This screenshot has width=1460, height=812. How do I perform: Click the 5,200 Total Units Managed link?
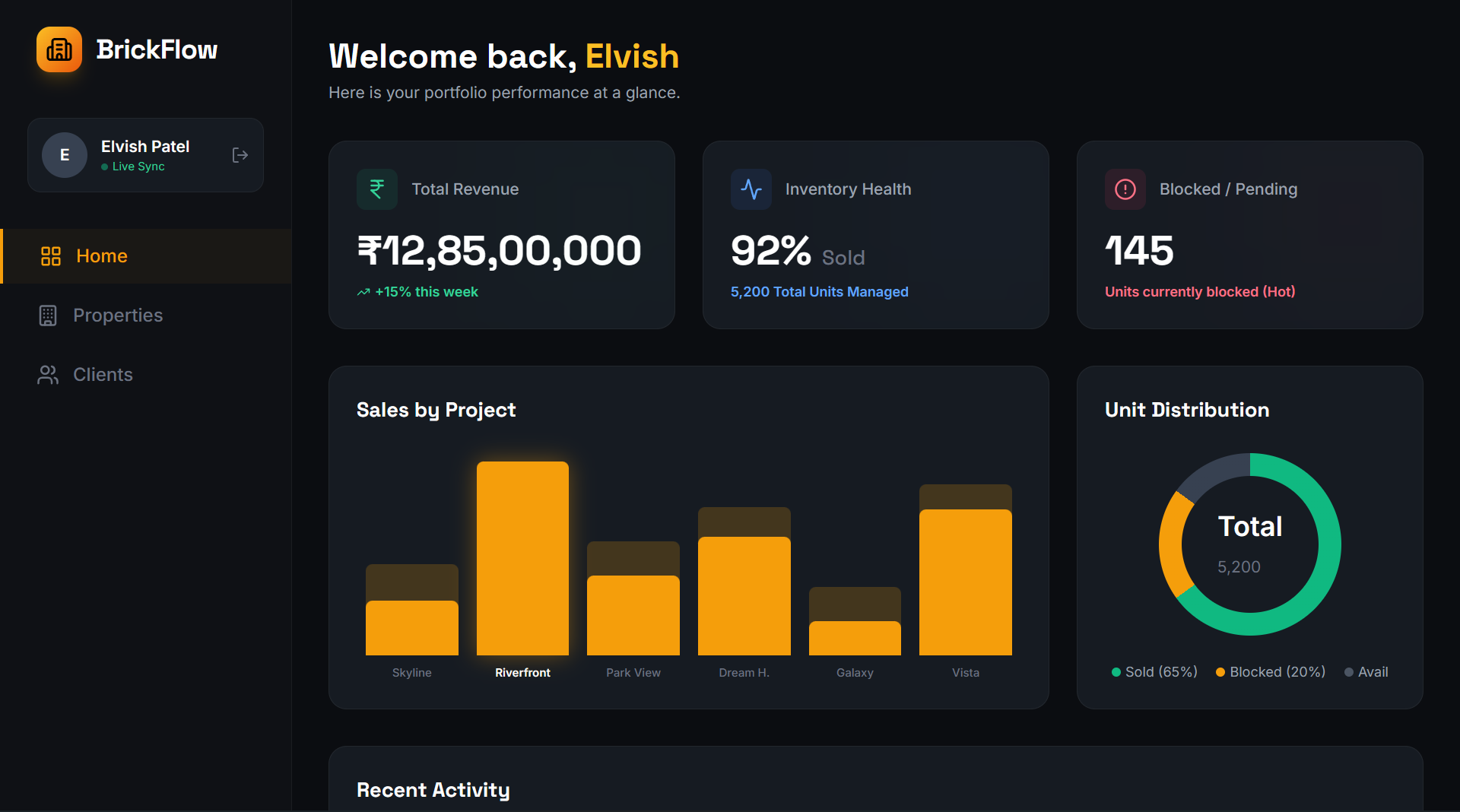tap(819, 291)
